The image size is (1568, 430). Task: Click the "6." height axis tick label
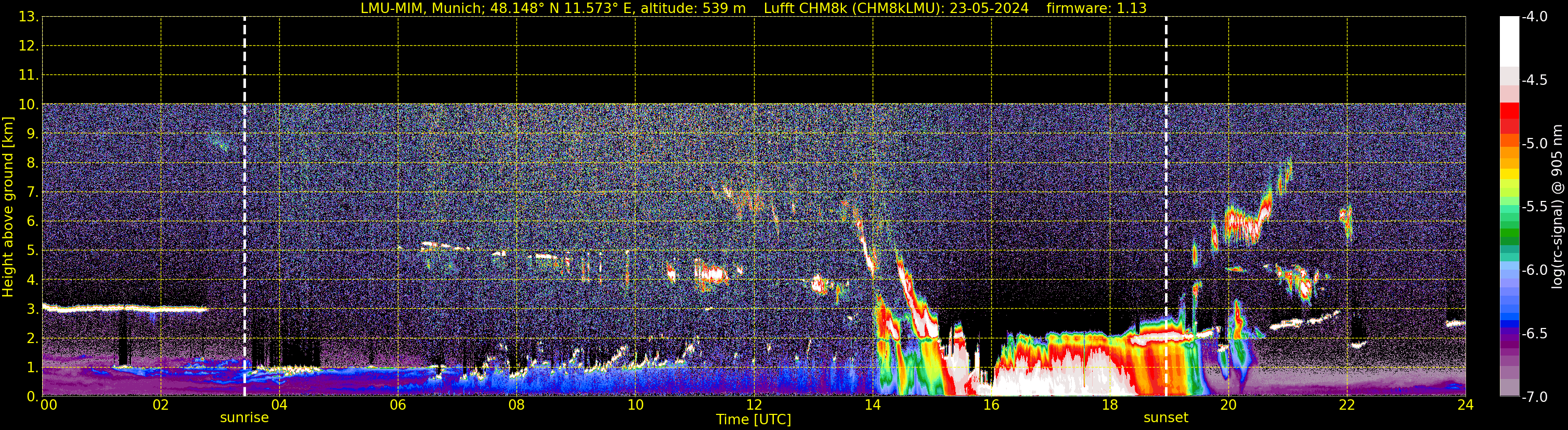(x=33, y=222)
